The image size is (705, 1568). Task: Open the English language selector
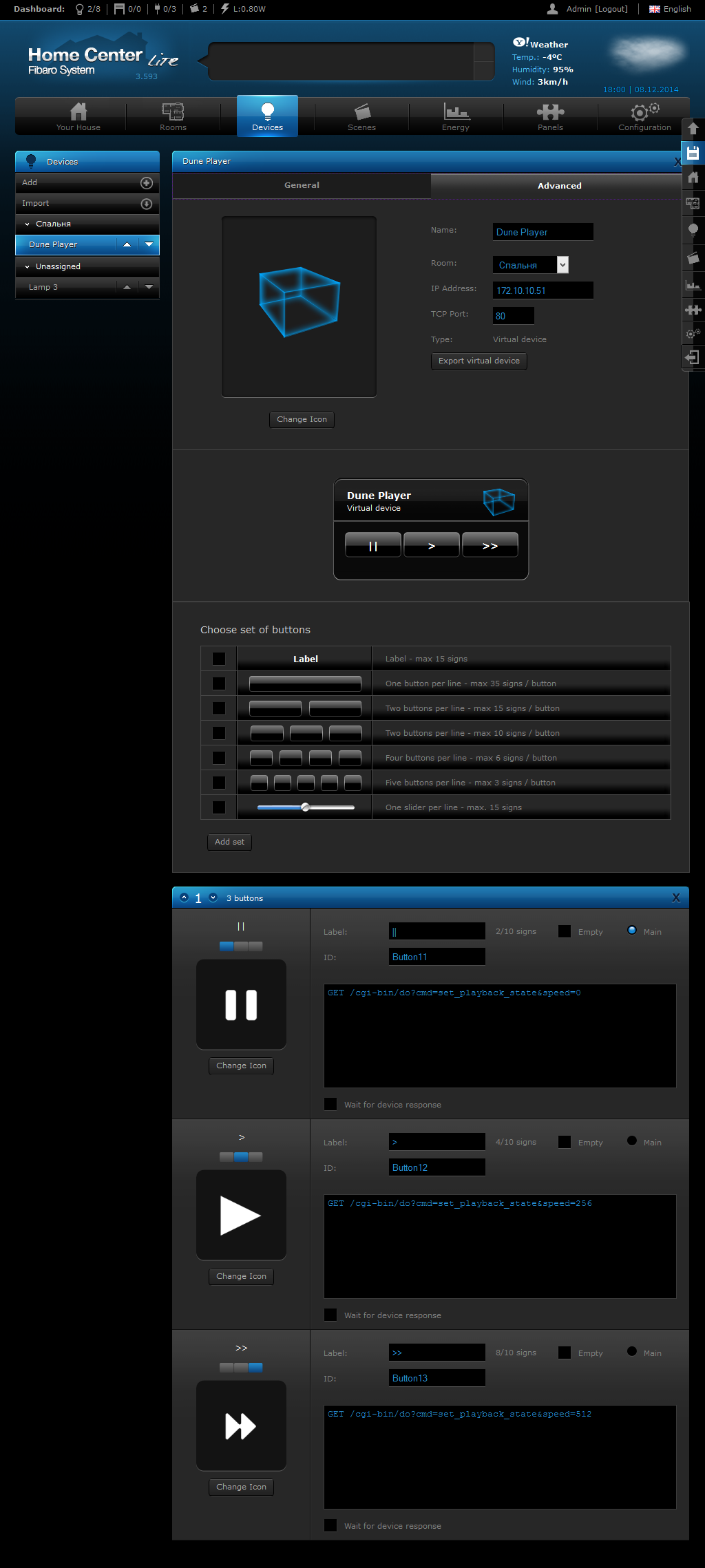tap(670, 9)
